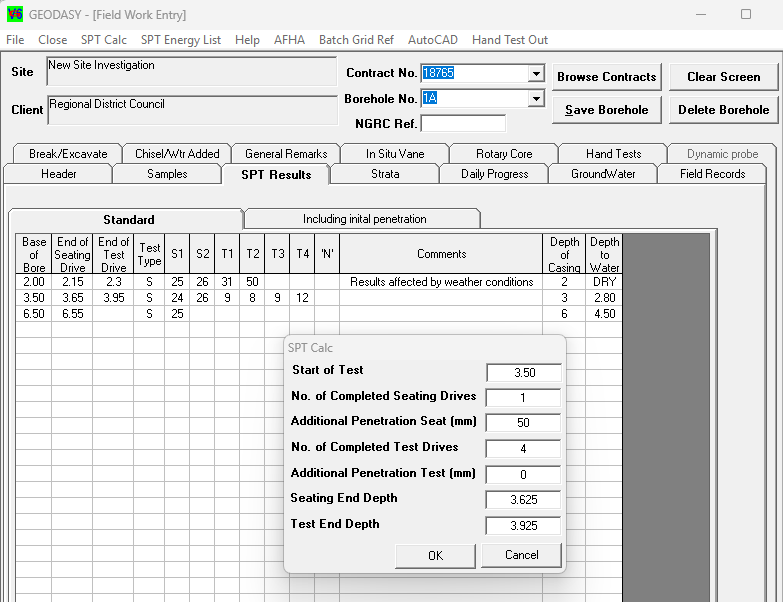Go to the Daily Progress tab
The image size is (783, 602).
[494, 174]
